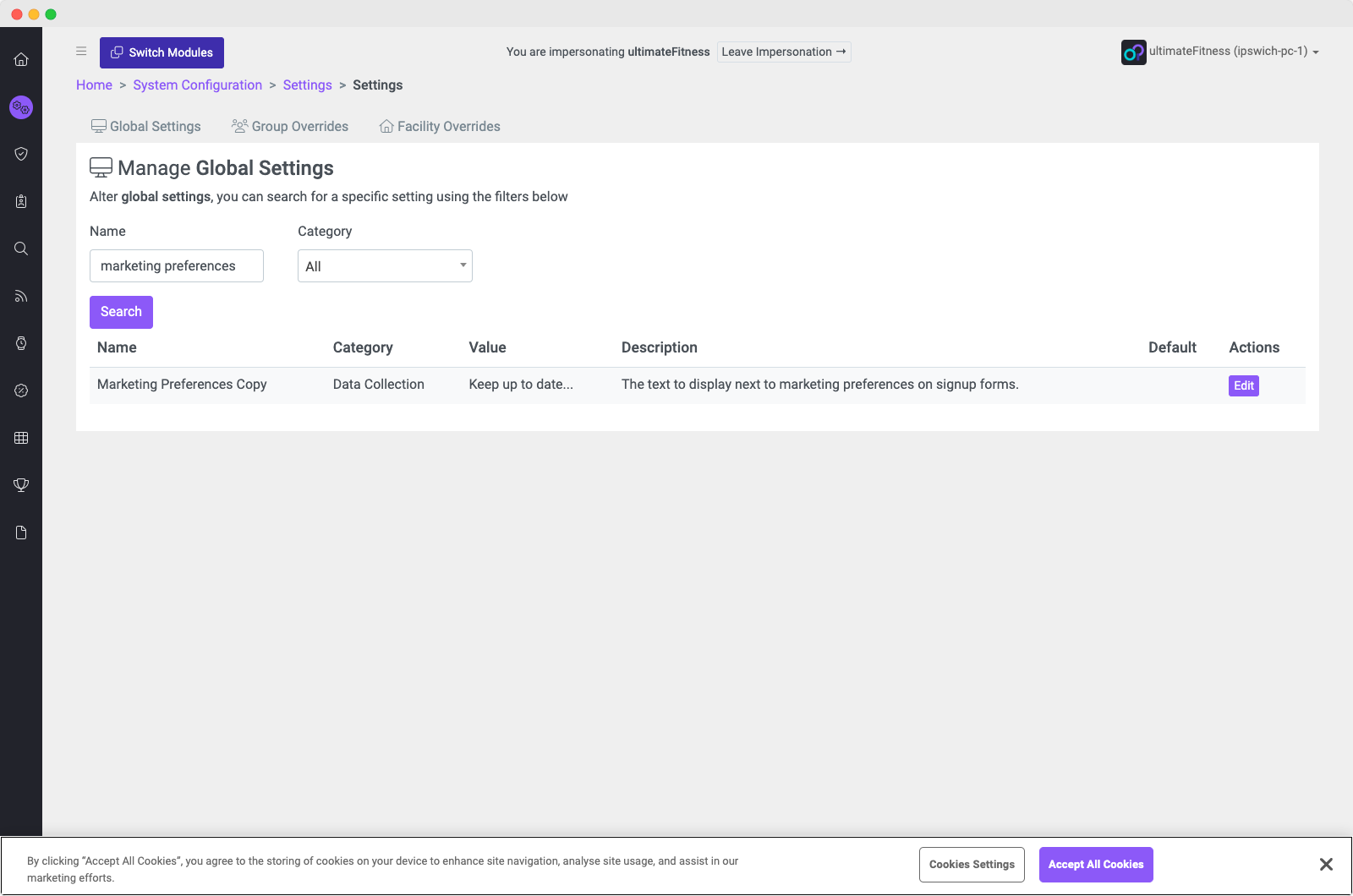Open the table grid sidebar icon

coord(21,438)
